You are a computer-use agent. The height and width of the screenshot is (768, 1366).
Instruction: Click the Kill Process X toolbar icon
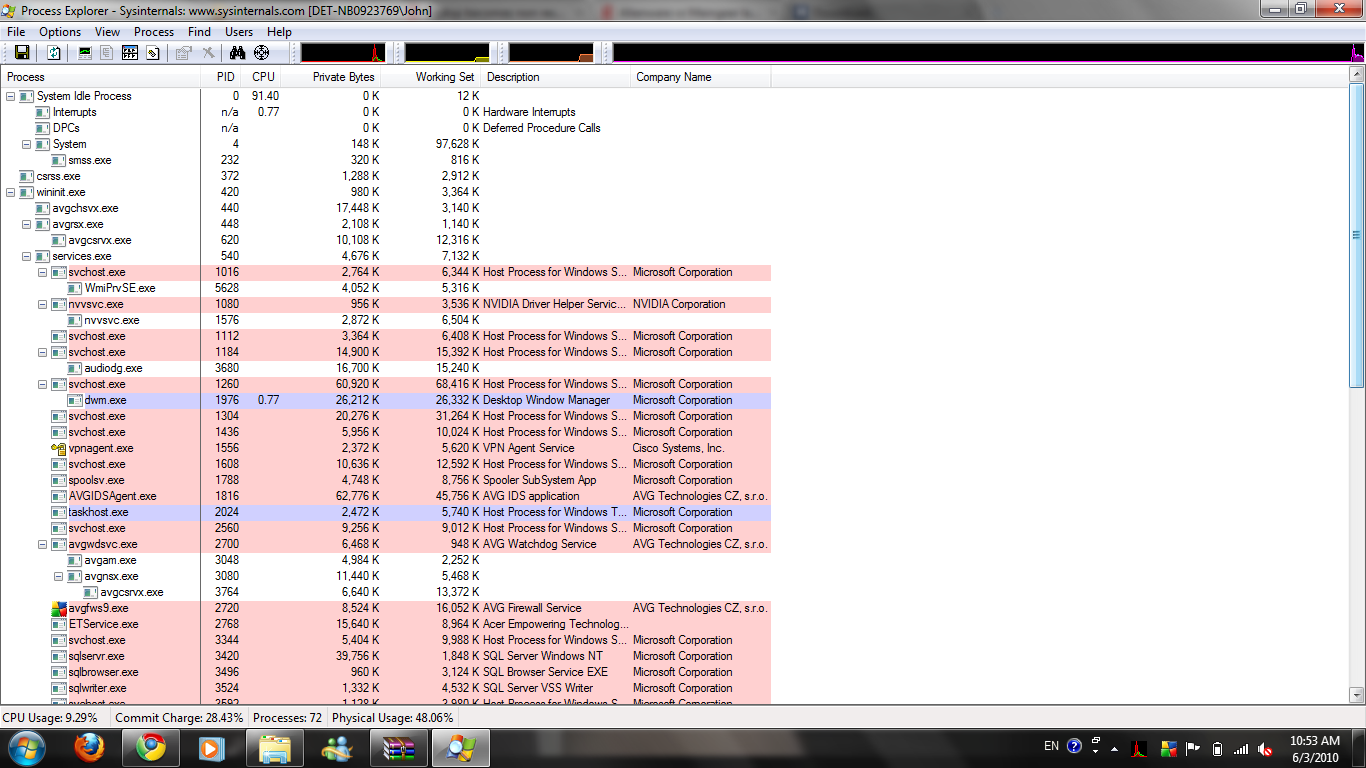click(x=208, y=53)
